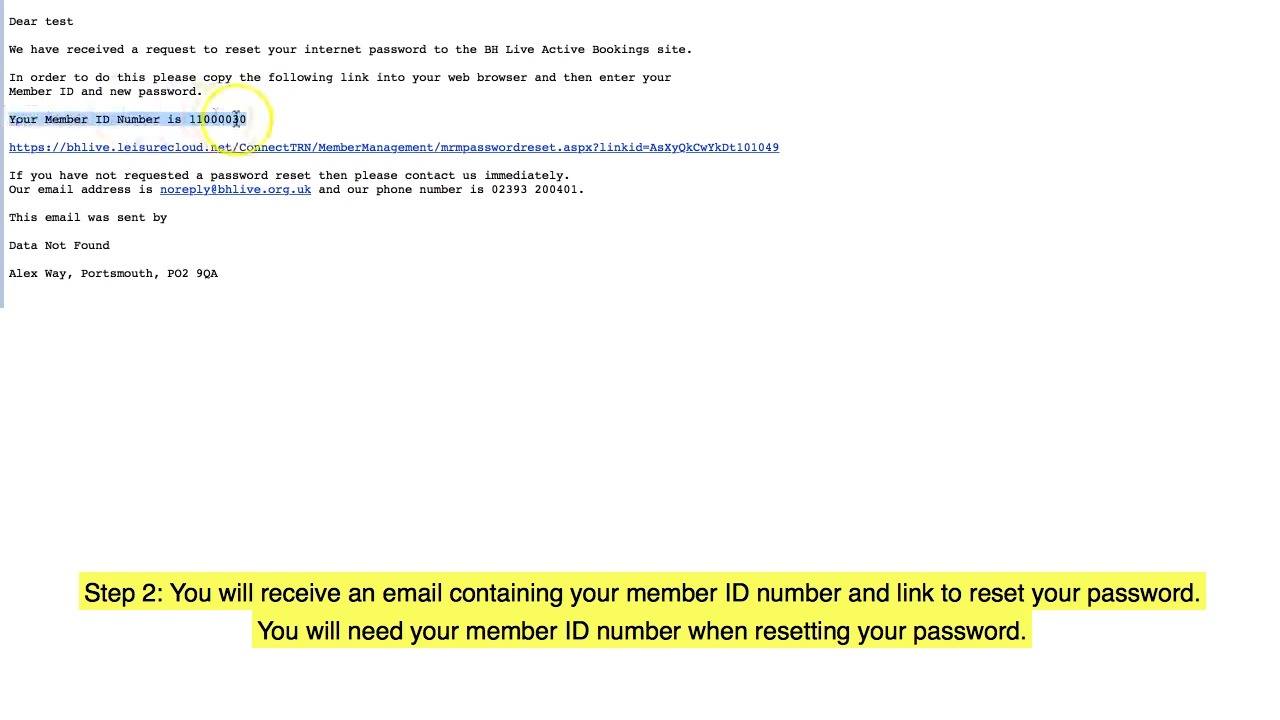This screenshot has height=720, width=1280.
Task: Click the "This email was sent by" line
Action: point(88,218)
